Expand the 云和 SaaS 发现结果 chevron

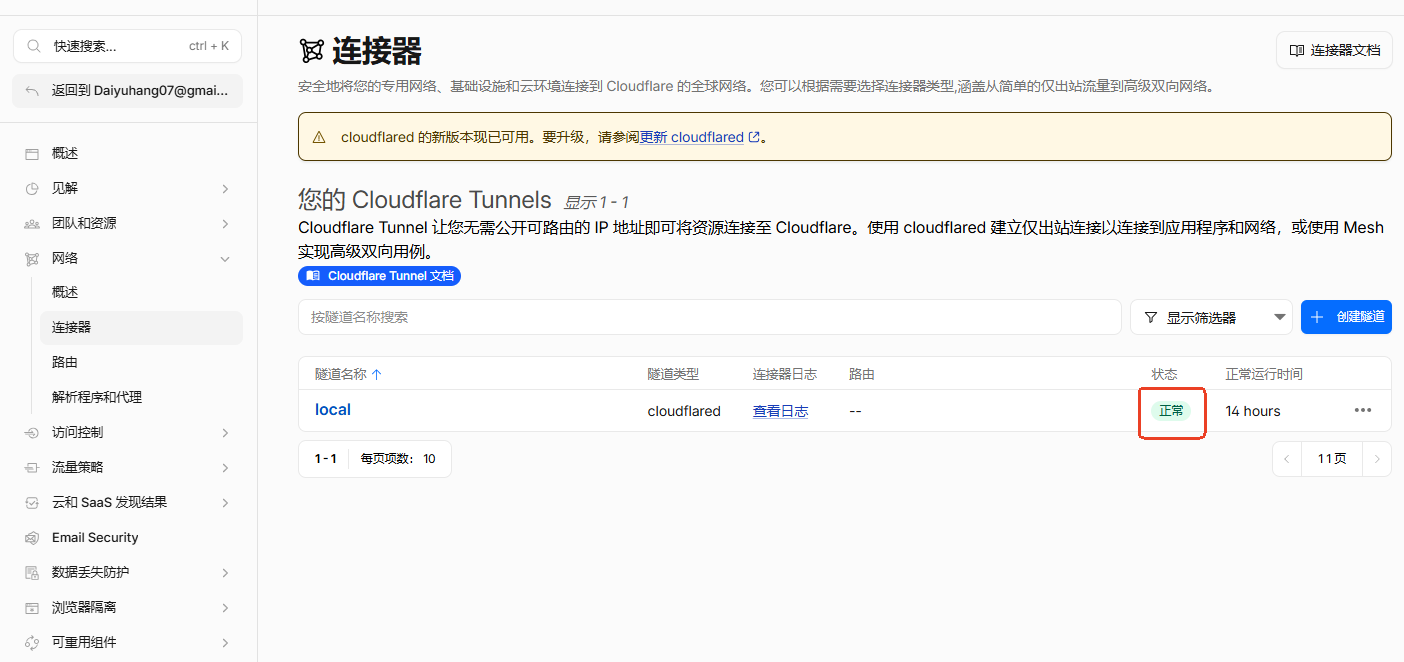[225, 503]
